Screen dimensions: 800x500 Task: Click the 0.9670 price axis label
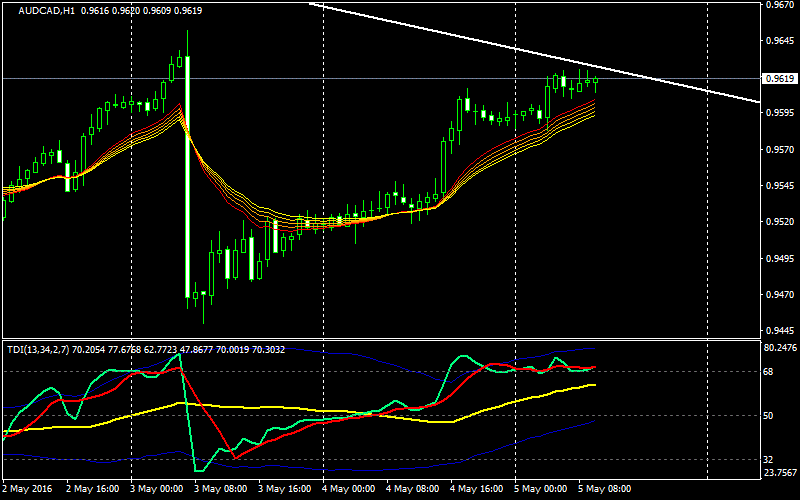click(x=778, y=5)
